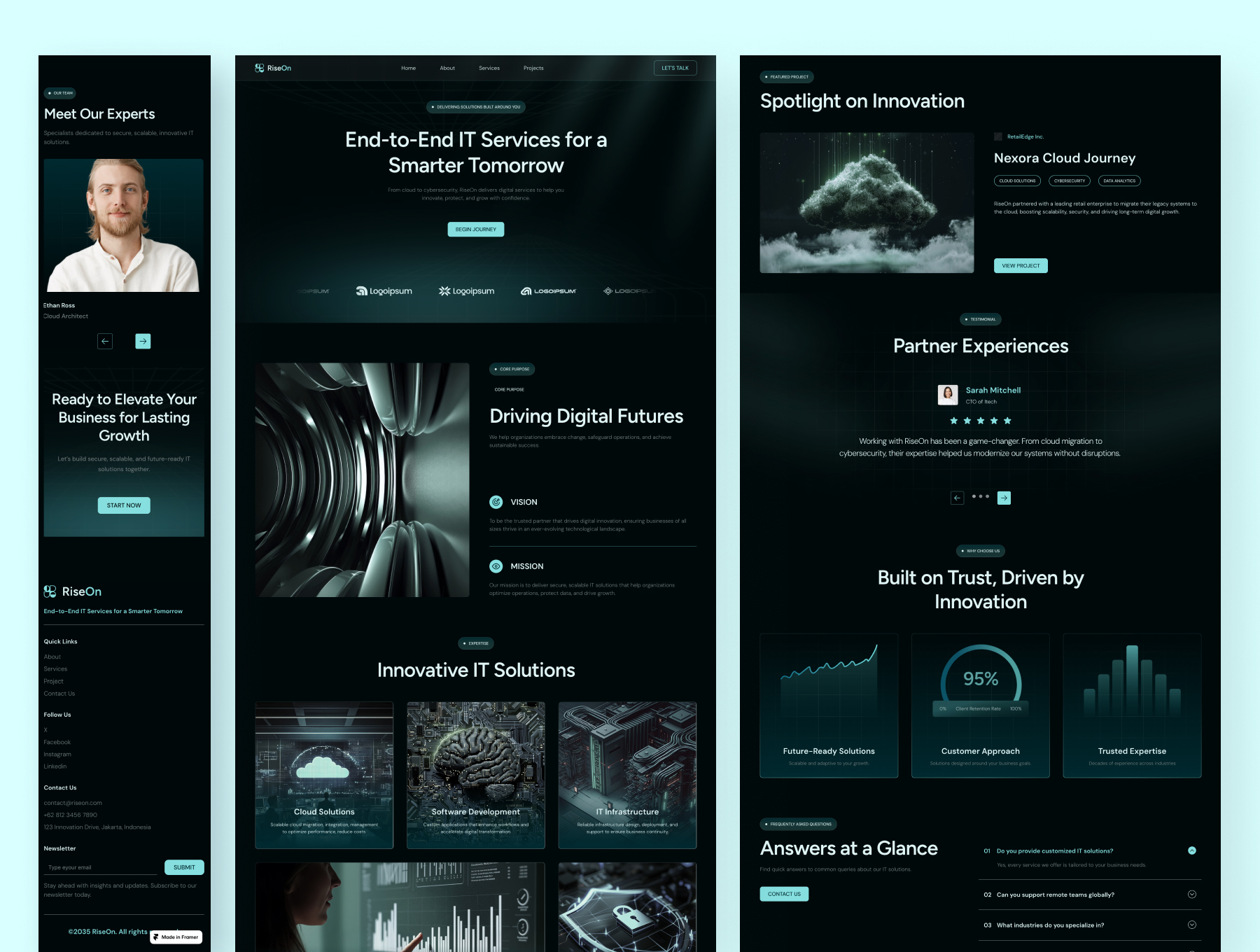The width and height of the screenshot is (1260, 952).
Task: Click the CONTACT US button
Action: [784, 894]
